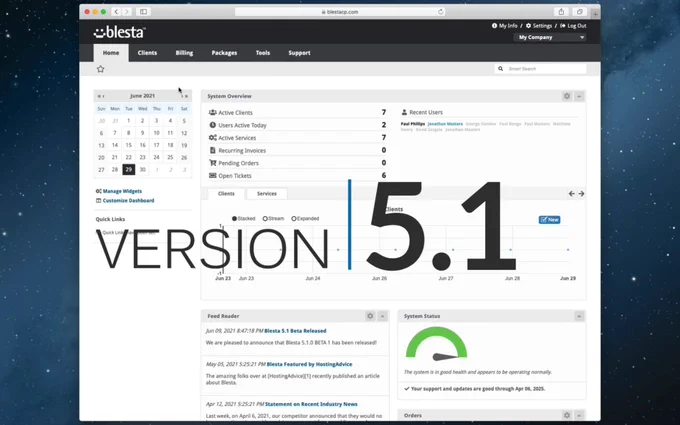Click Jonathan Masters in Recent Users
The height and width of the screenshot is (425, 680).
445,124
